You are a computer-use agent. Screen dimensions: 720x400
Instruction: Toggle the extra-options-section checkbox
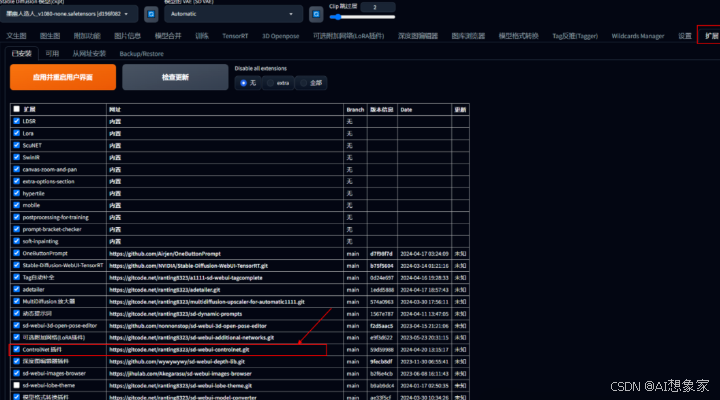coord(17,181)
